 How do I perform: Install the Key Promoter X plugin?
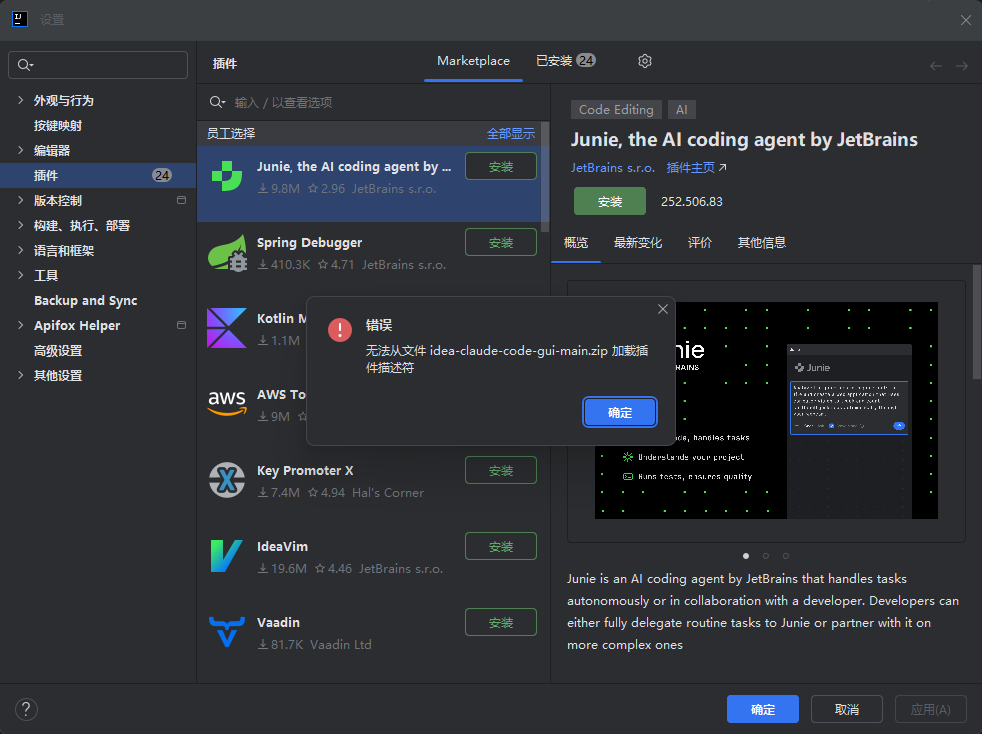point(500,470)
